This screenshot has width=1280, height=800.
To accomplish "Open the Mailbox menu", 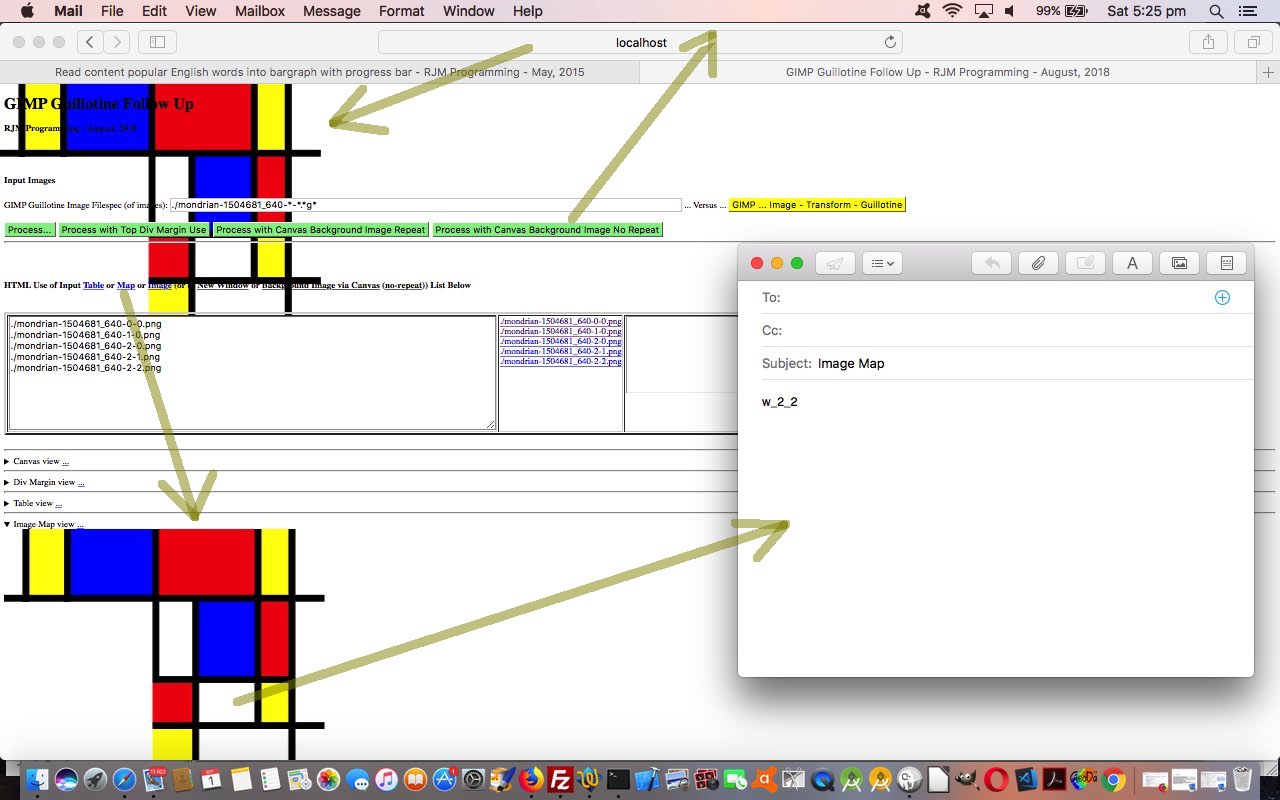I will click(x=260, y=11).
